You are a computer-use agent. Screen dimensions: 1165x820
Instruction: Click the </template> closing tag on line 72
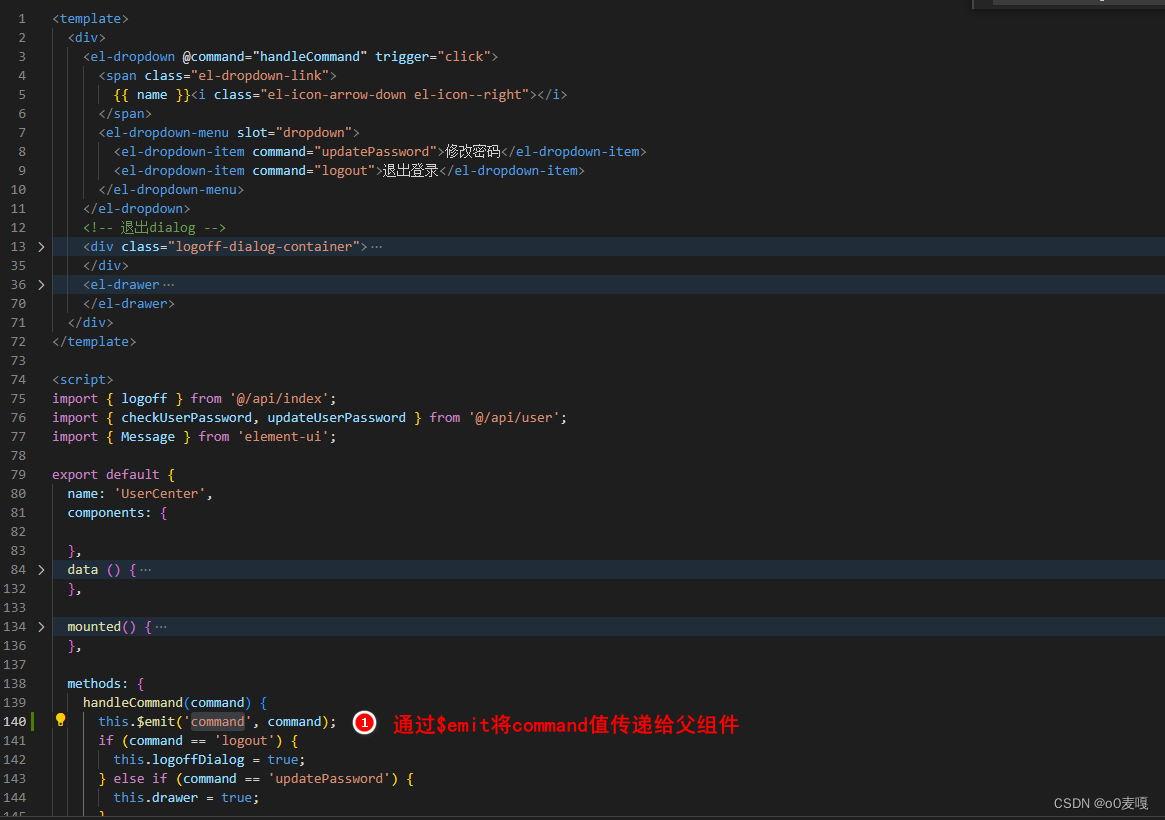point(94,342)
